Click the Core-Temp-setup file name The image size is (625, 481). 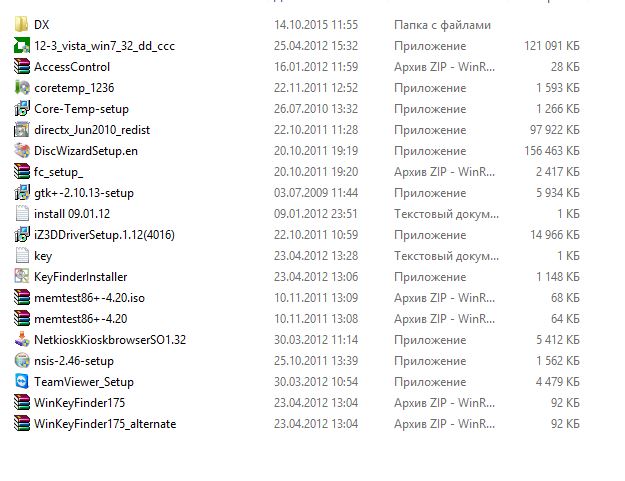[81, 109]
